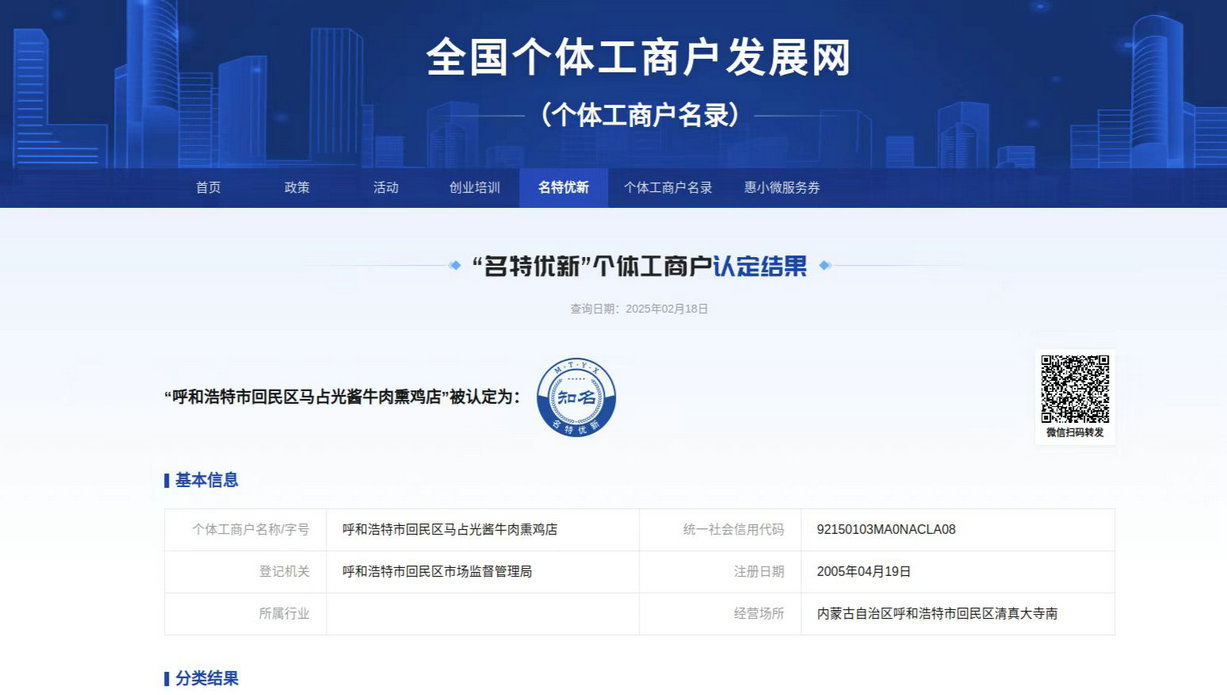Click the registration date 2005年04月19日
The height and width of the screenshot is (695, 1227).
tap(864, 572)
